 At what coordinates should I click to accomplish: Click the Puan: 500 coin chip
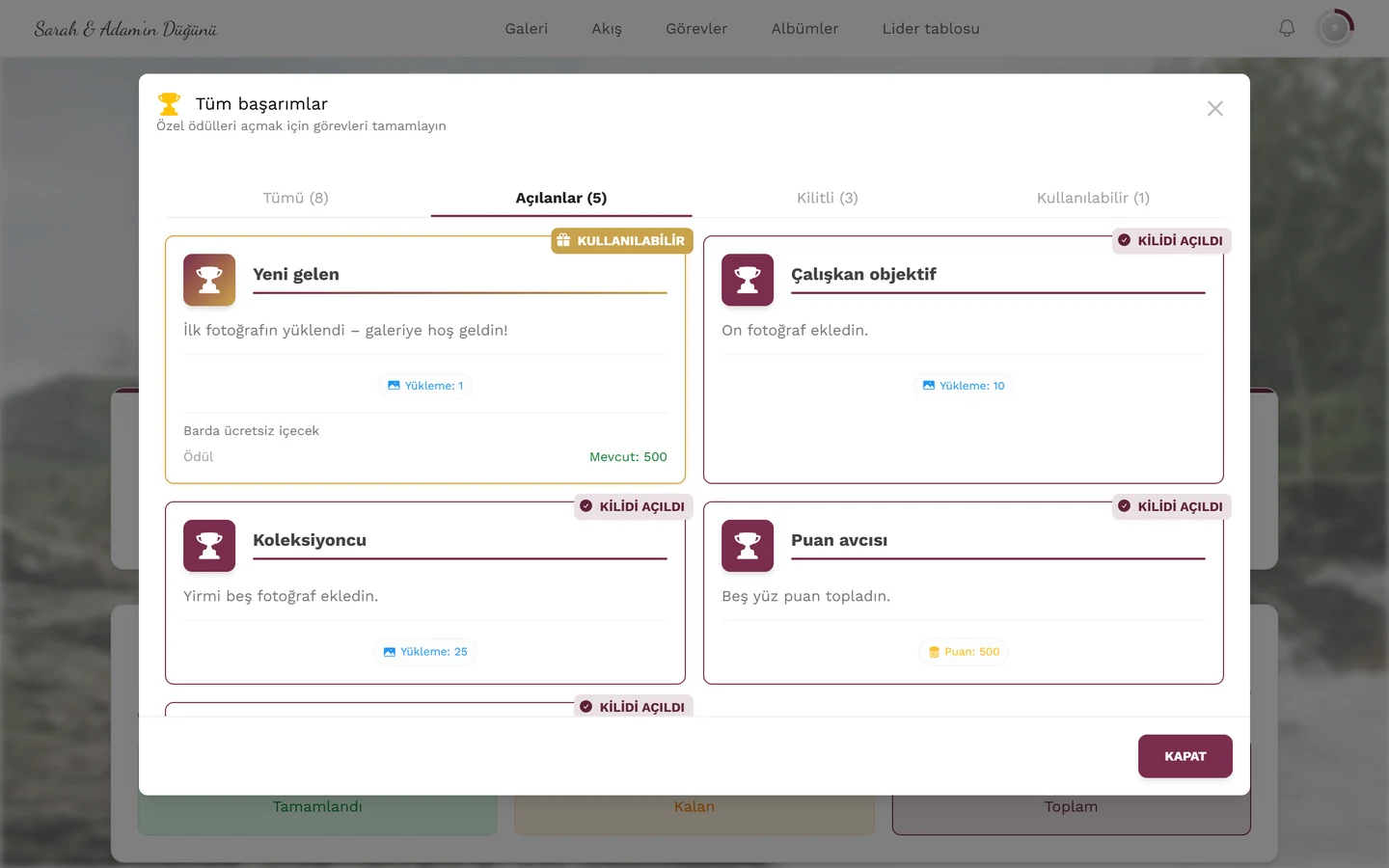(x=964, y=652)
